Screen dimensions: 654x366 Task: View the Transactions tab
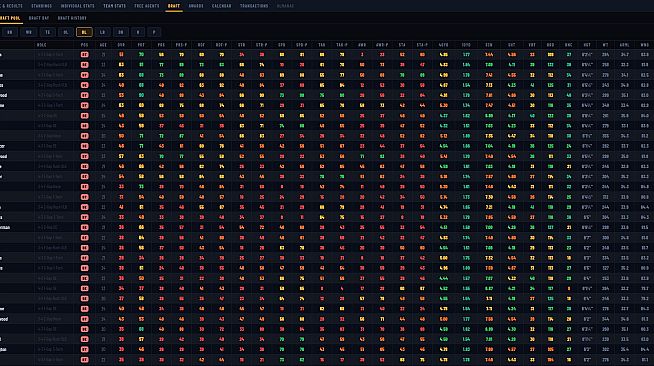[254, 6]
